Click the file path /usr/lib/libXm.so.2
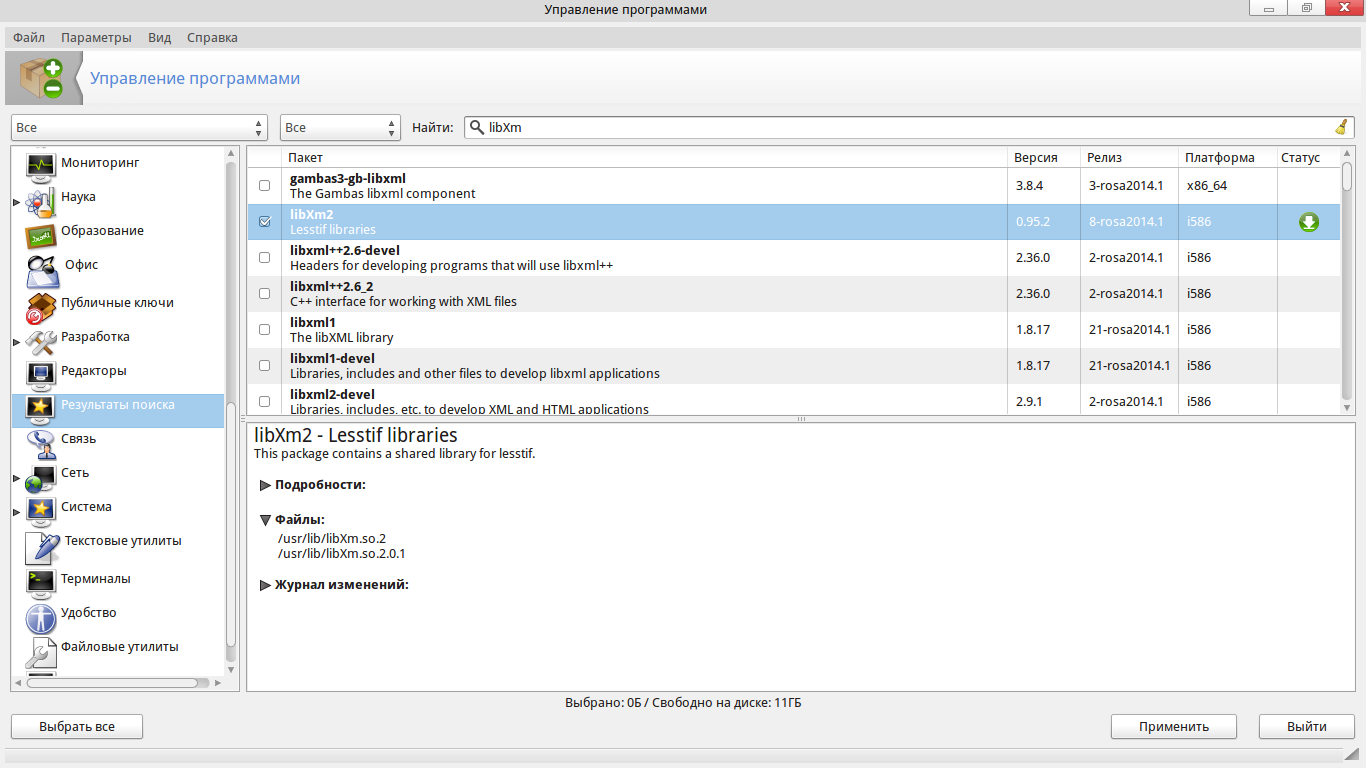This screenshot has width=1366, height=768. (x=332, y=538)
